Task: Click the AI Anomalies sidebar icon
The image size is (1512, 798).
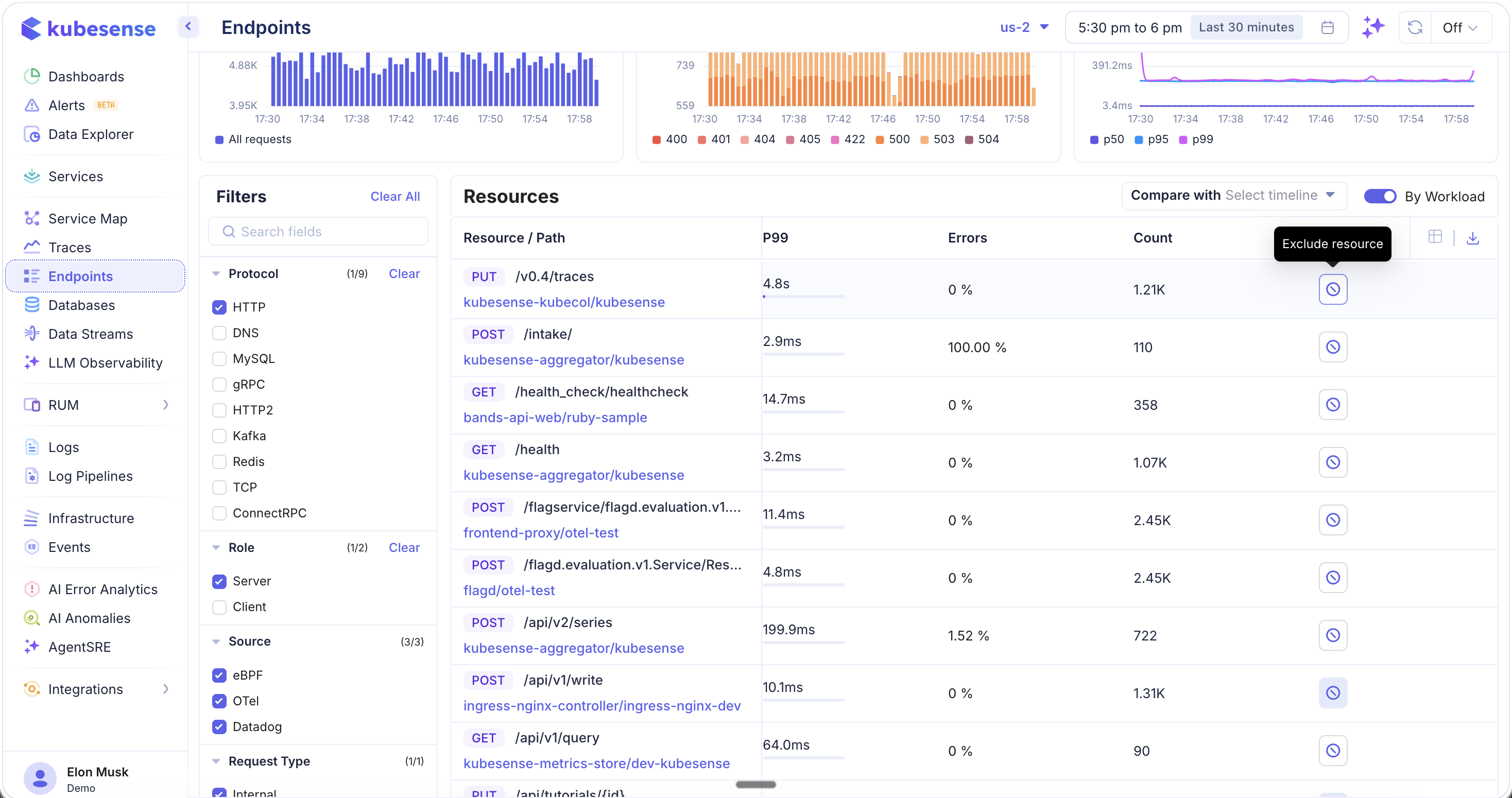Action: pyautogui.click(x=32, y=618)
